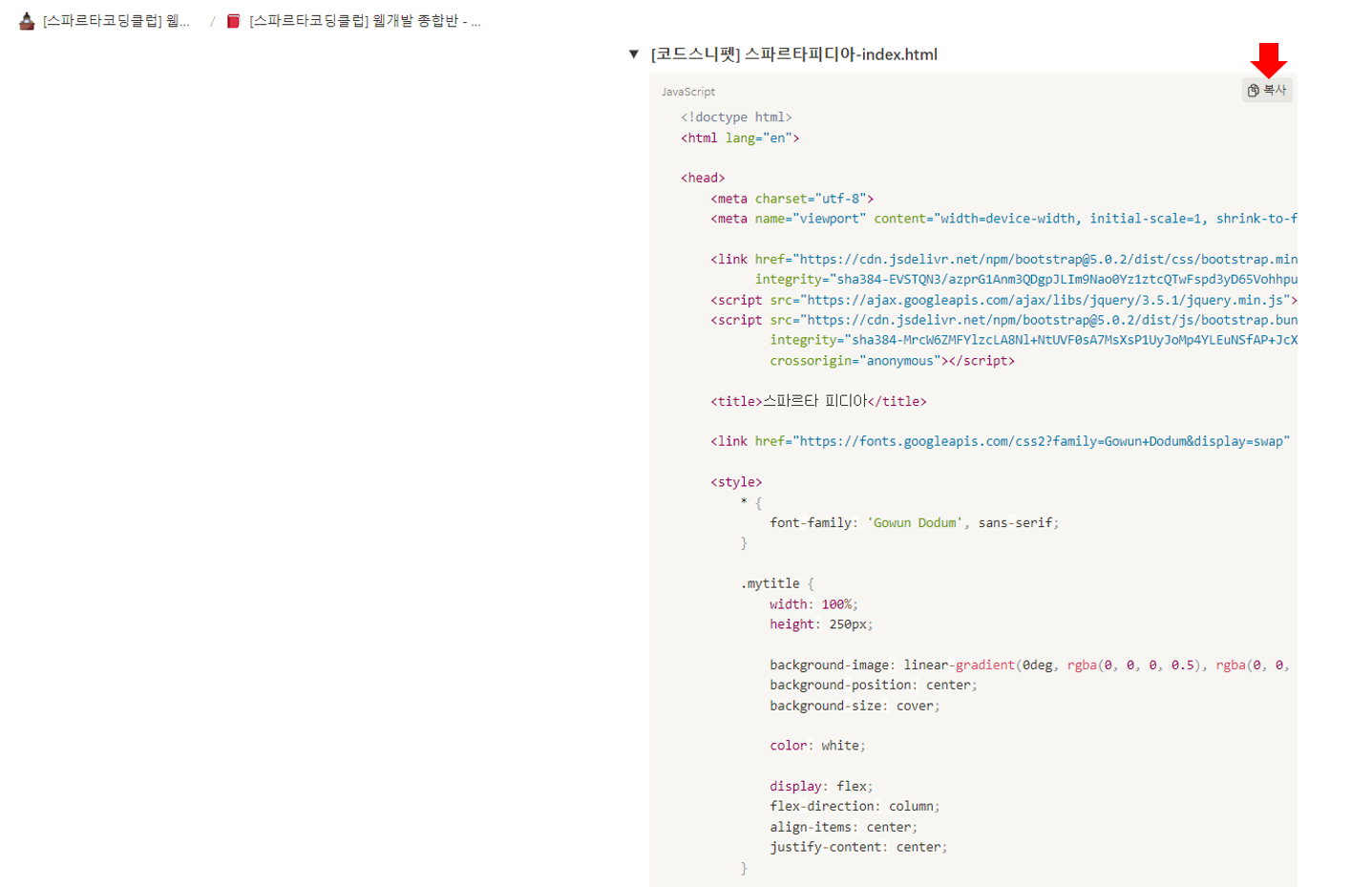This screenshot has height=887, width=1372.
Task: Click the .mytitle selector line
Action: tap(777, 583)
